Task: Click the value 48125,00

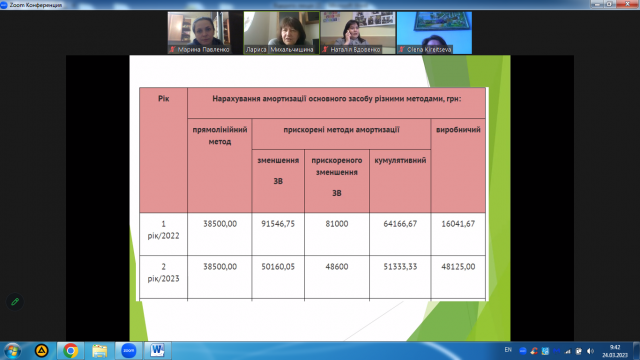Action: tap(458, 267)
